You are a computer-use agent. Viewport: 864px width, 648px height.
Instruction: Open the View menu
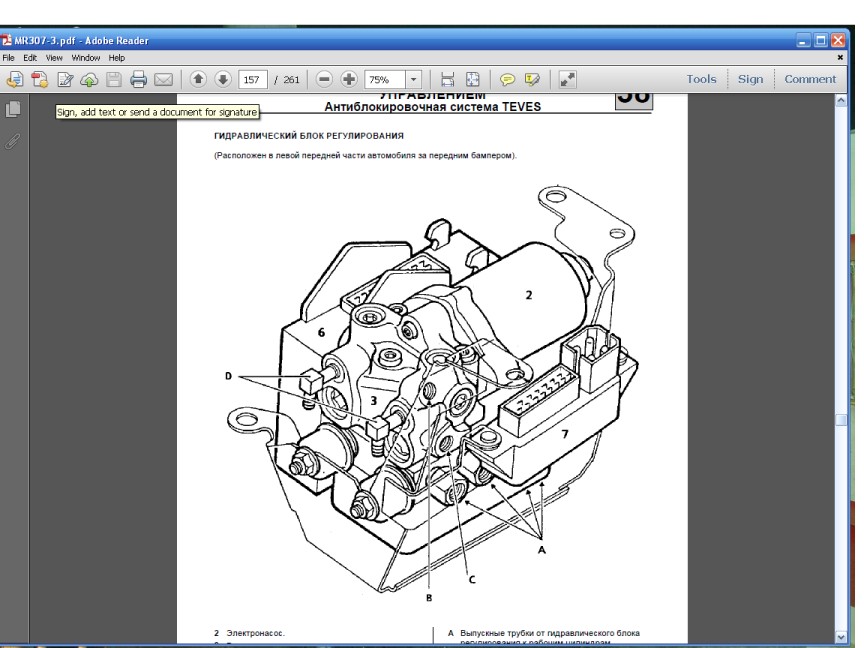[54, 58]
